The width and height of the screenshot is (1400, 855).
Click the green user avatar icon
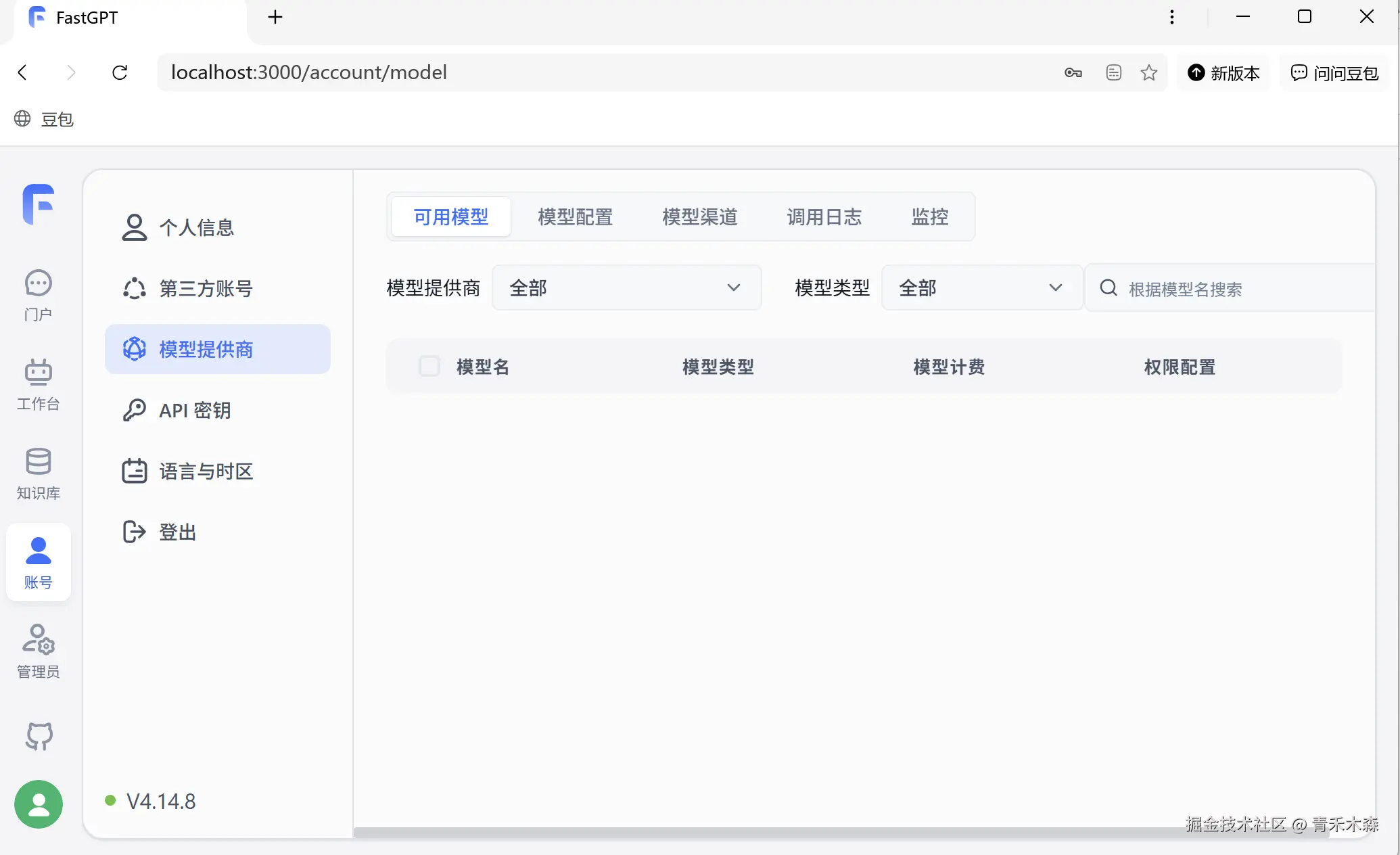pyautogui.click(x=39, y=804)
